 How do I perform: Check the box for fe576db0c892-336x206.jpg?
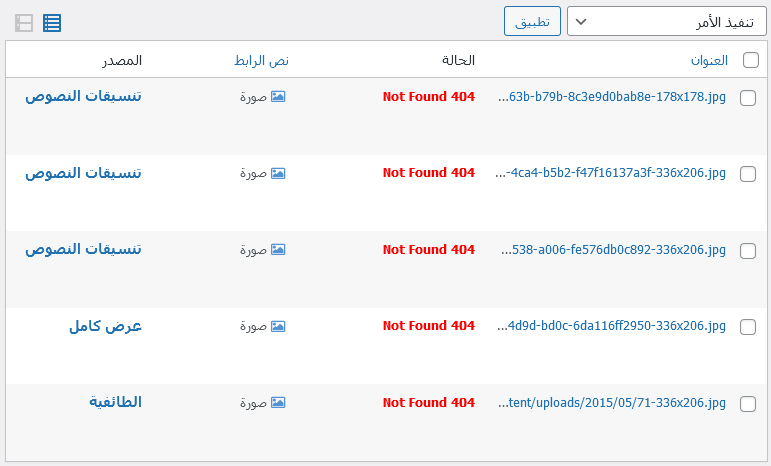click(748, 251)
